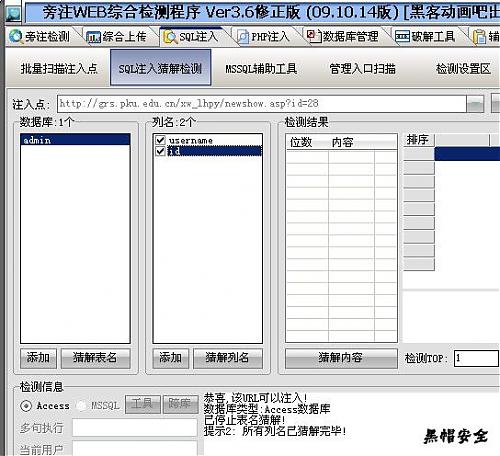The image size is (500, 456).
Task: Uncheck the id column checkbox
Action: (161, 151)
